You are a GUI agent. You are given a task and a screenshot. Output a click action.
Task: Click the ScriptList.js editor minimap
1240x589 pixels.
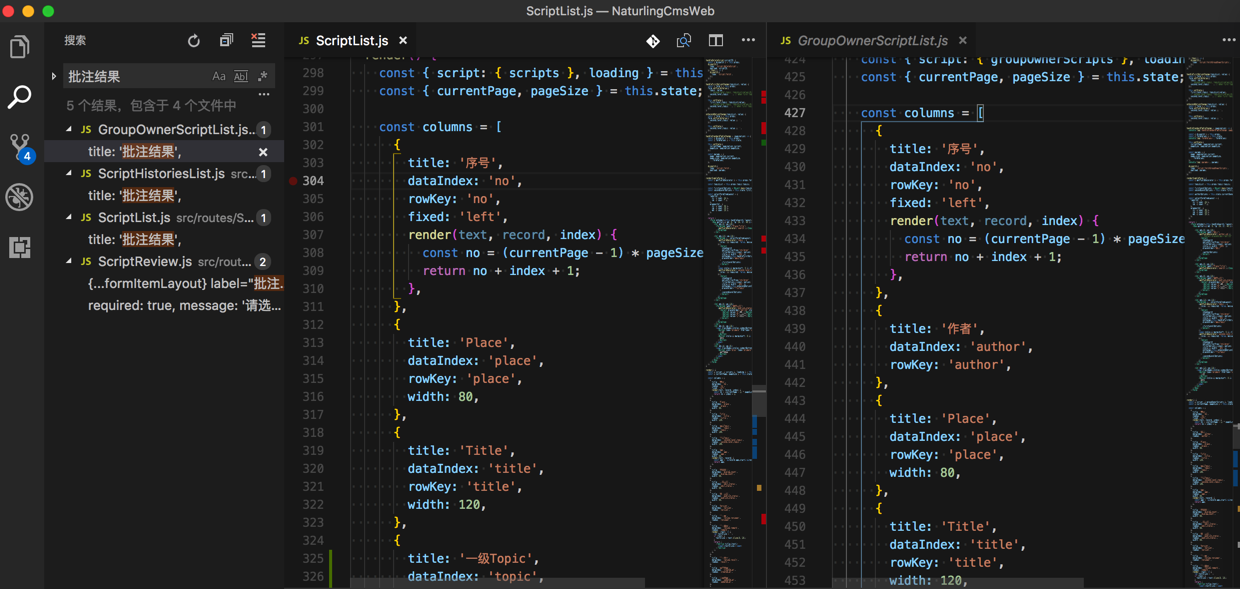click(729, 322)
